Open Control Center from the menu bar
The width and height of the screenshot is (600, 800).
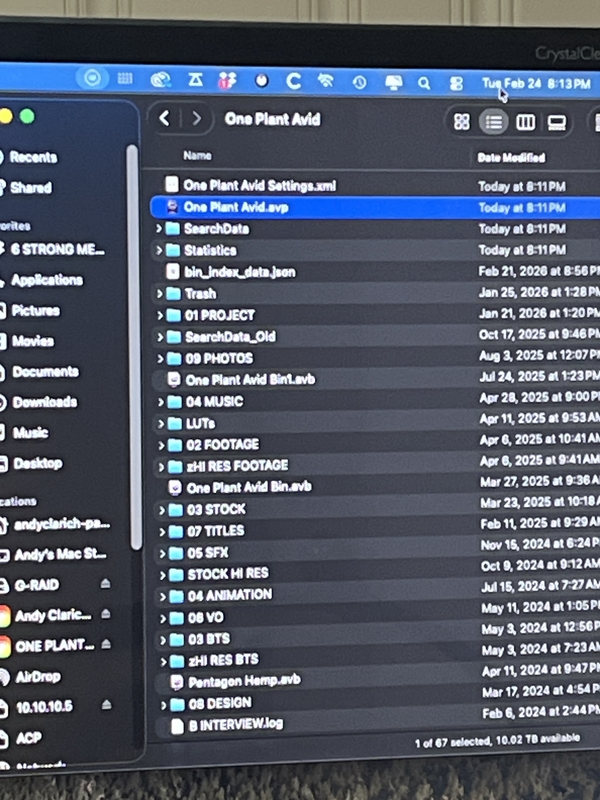pyautogui.click(x=456, y=84)
